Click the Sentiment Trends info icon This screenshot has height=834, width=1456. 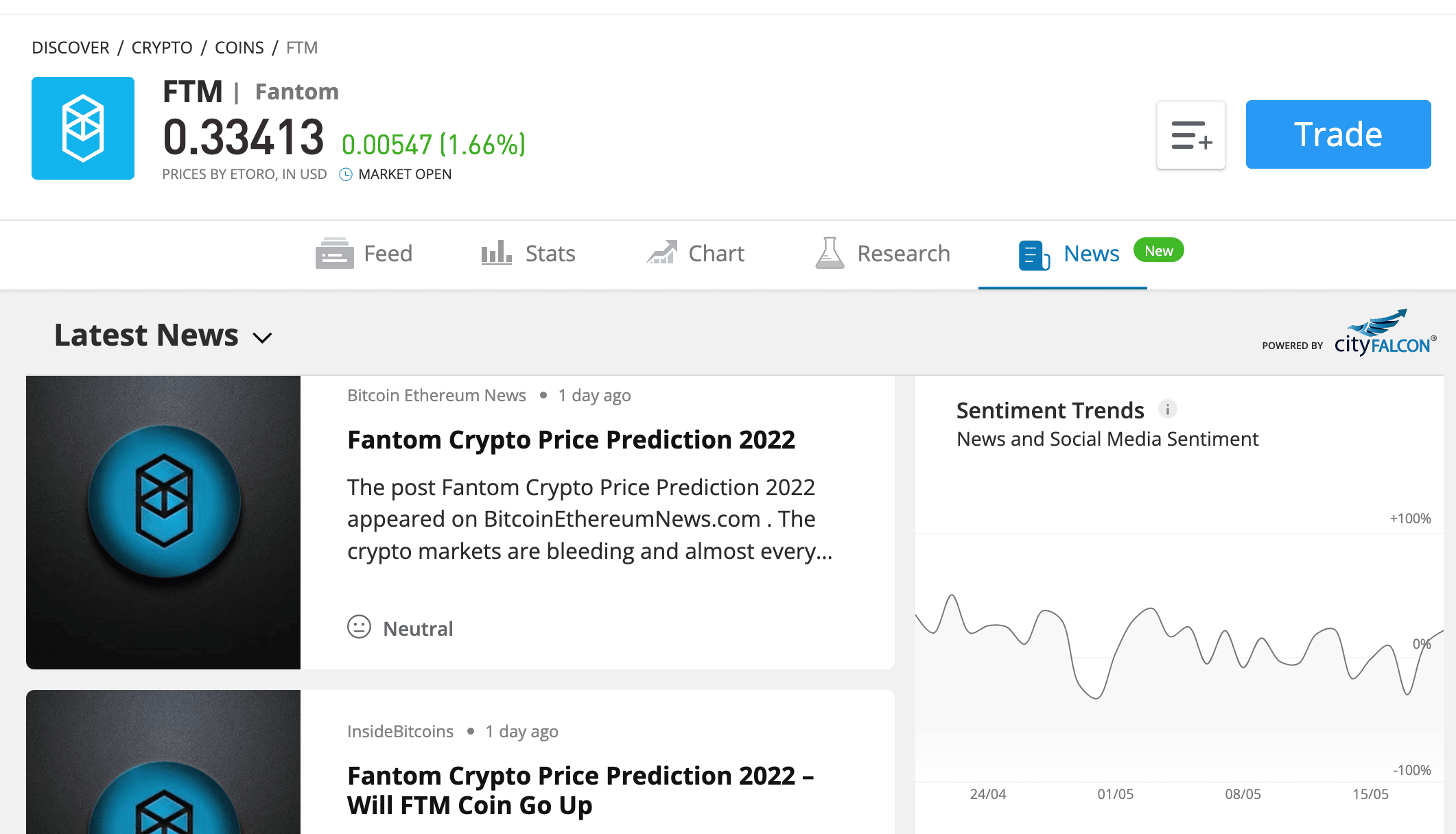click(x=1167, y=409)
